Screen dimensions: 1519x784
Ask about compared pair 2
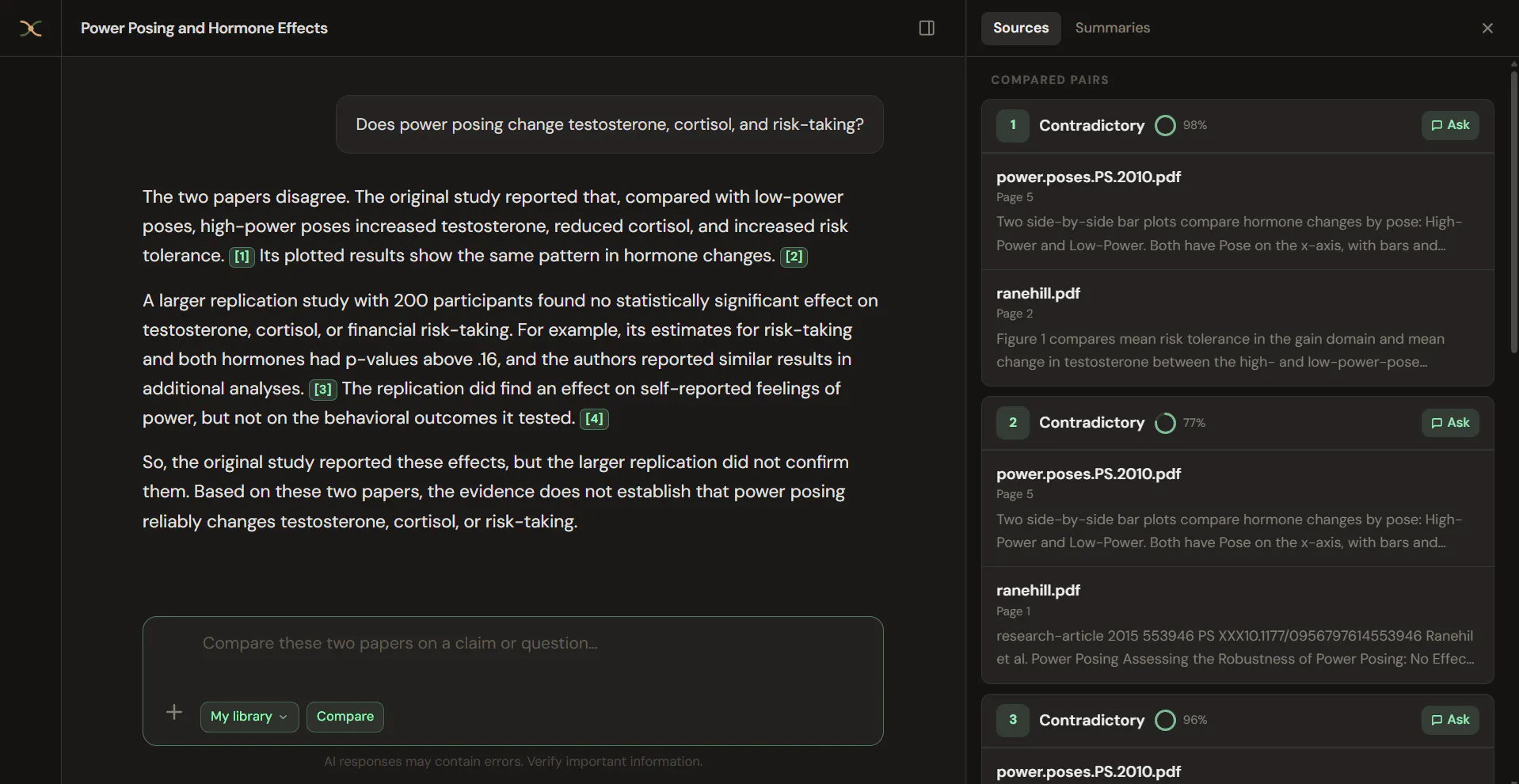coord(1450,423)
